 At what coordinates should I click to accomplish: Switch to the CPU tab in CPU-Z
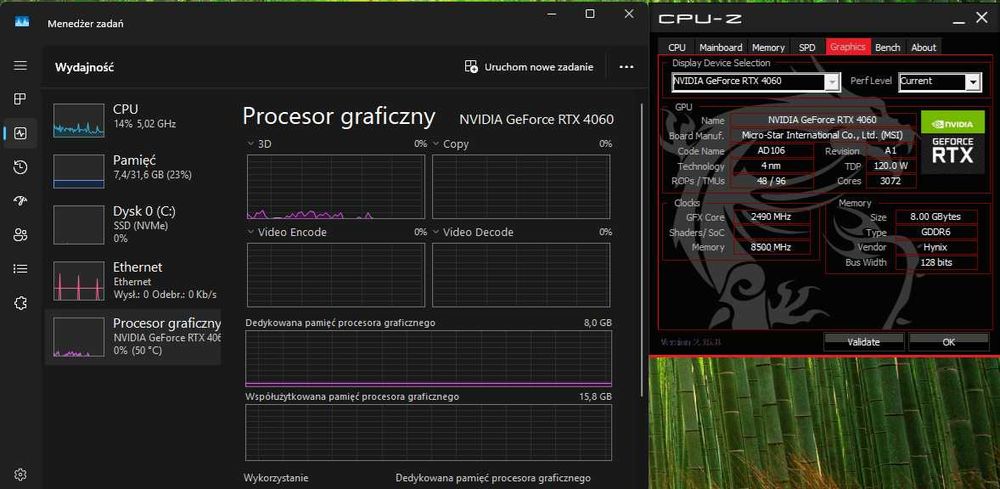pyautogui.click(x=677, y=47)
